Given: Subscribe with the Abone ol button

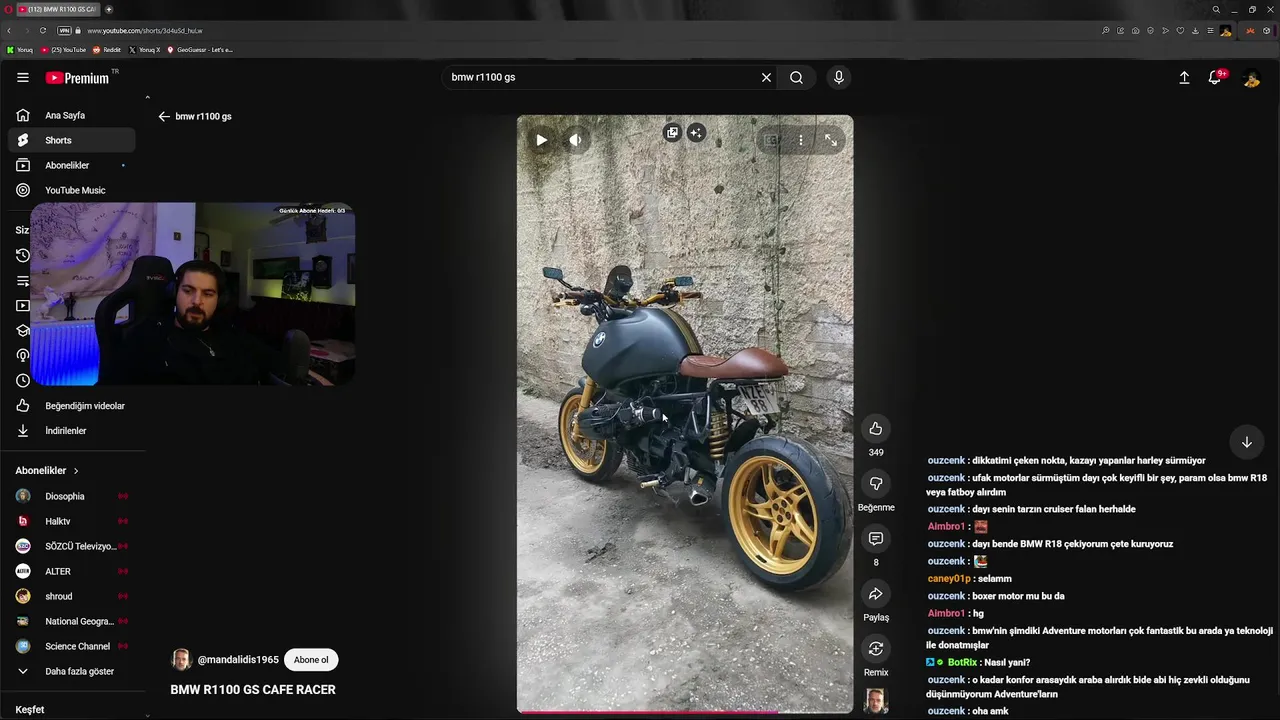Looking at the screenshot, I should point(311,660).
